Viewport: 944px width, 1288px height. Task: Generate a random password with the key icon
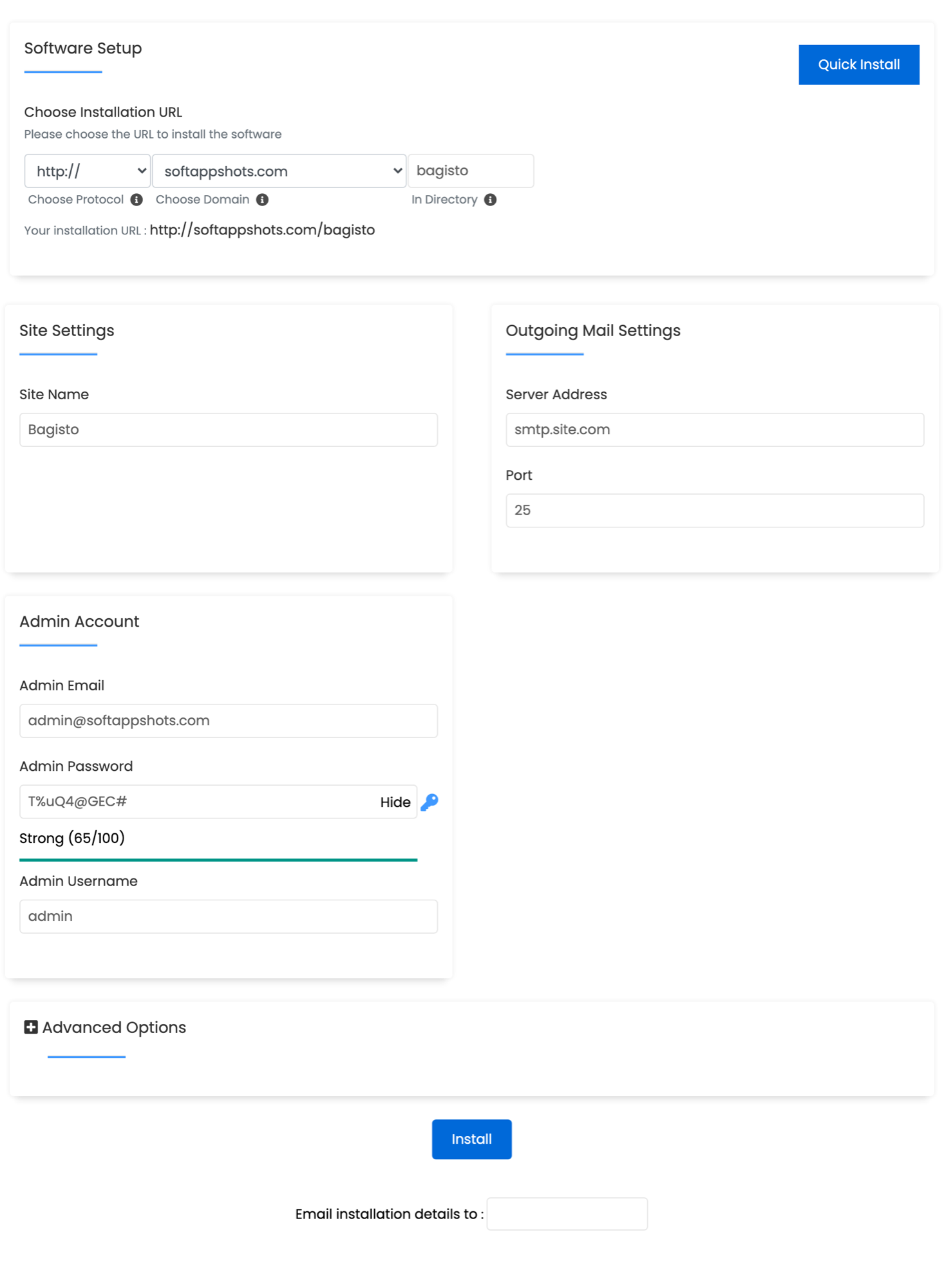point(430,802)
